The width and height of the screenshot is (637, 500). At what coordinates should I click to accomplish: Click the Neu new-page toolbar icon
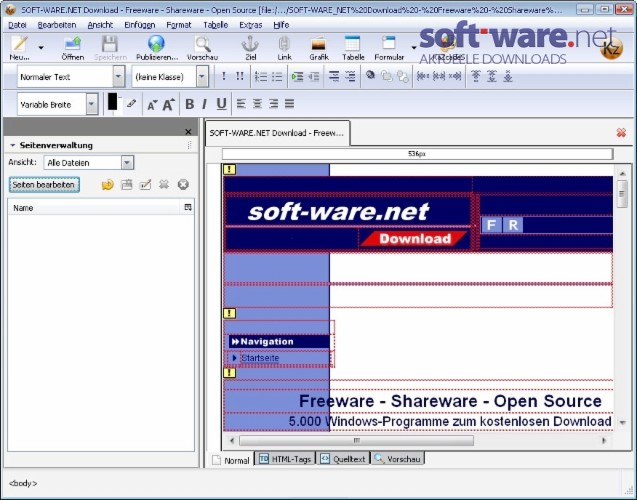[x=19, y=48]
